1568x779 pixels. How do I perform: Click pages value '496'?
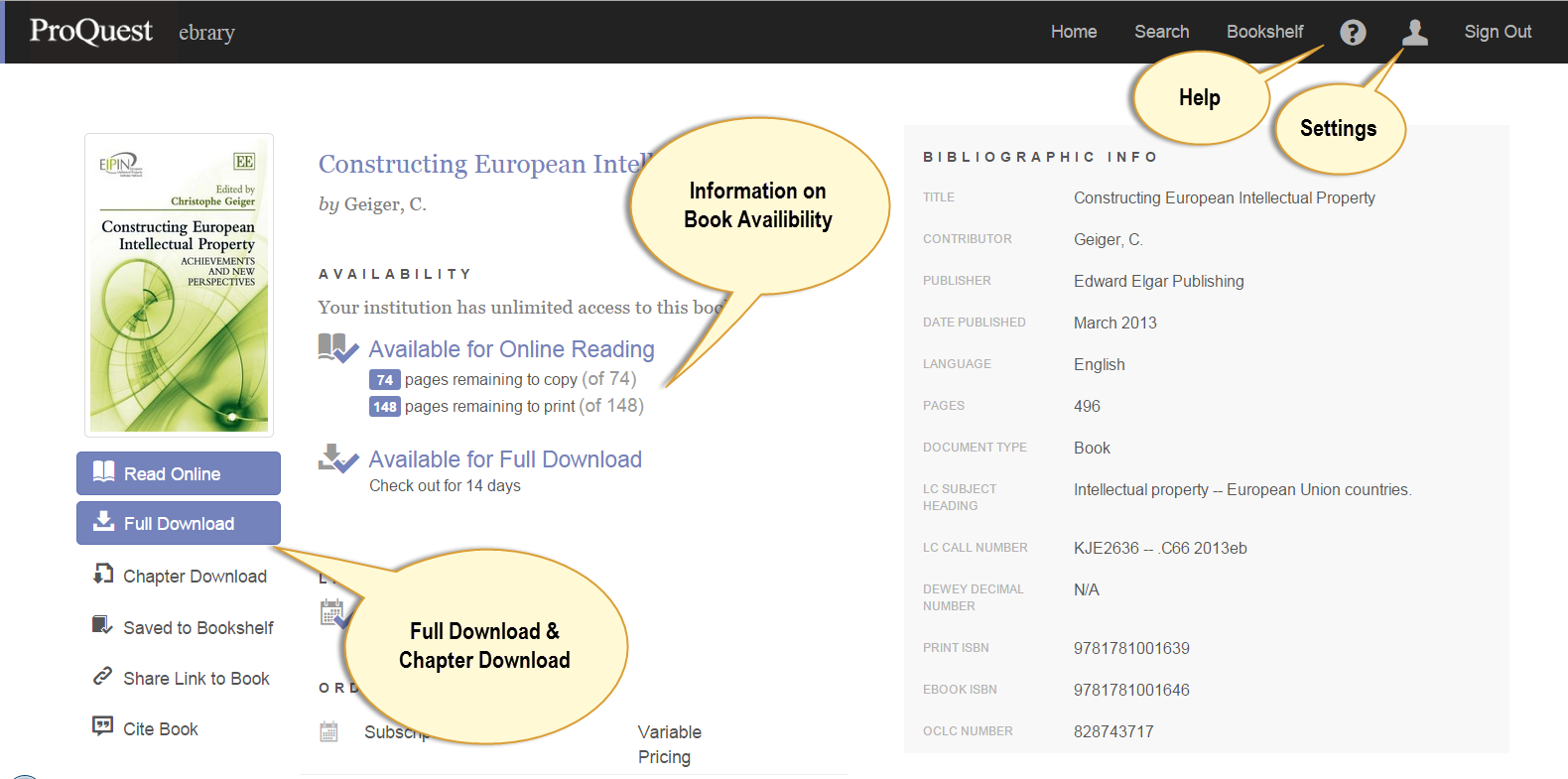(1087, 406)
